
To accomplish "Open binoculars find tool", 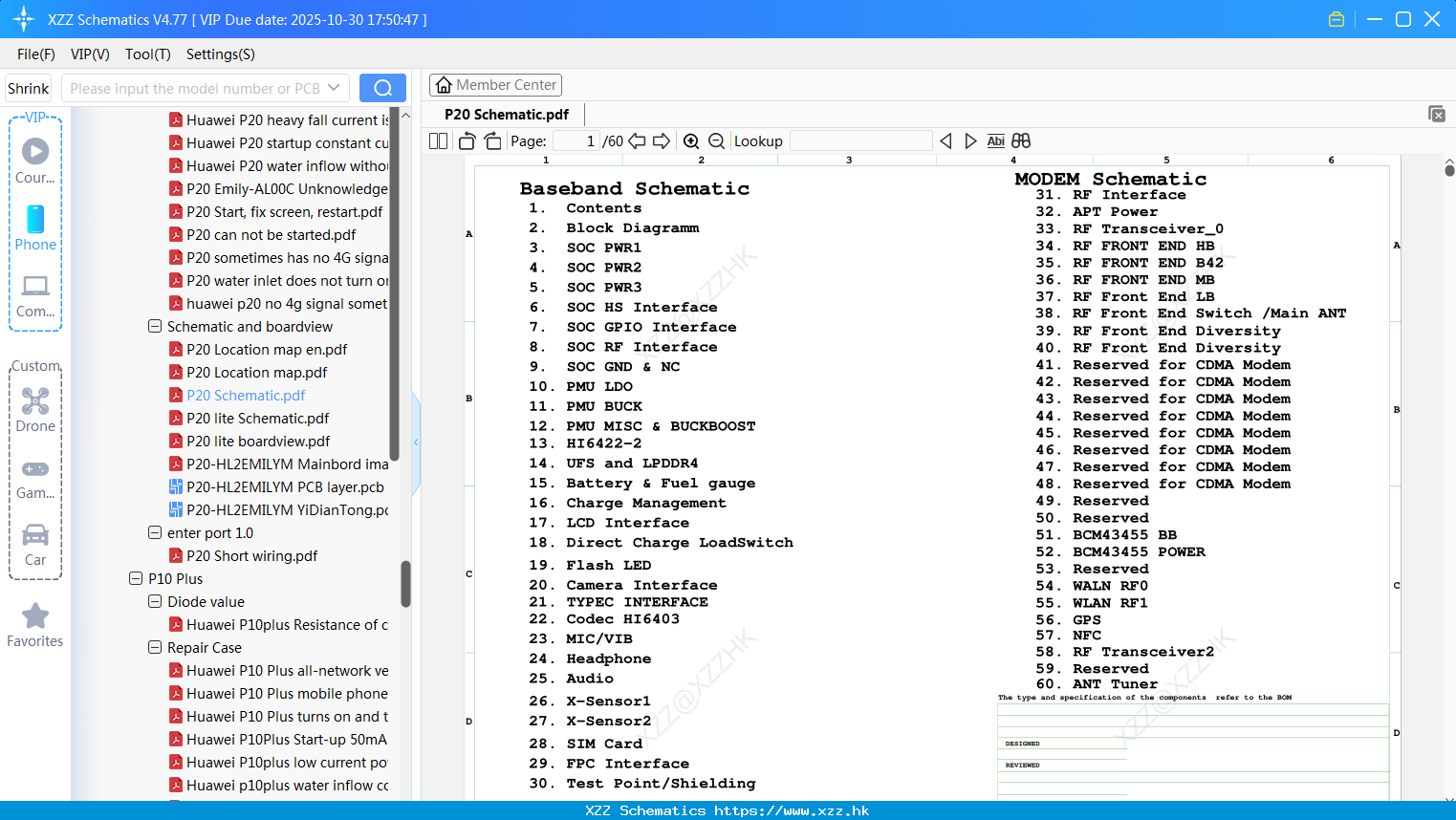I will [1021, 141].
